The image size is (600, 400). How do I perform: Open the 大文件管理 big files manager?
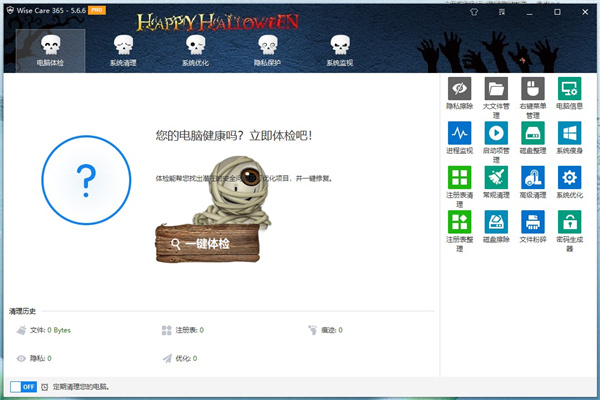(496, 88)
